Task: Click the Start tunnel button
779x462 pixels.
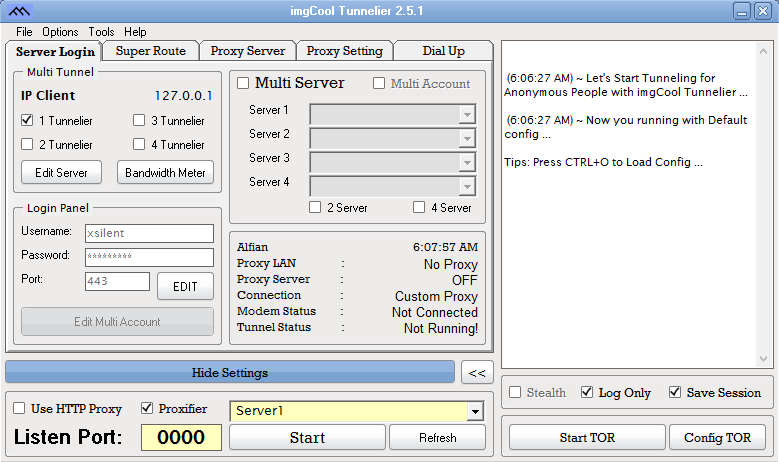Action: point(307,437)
